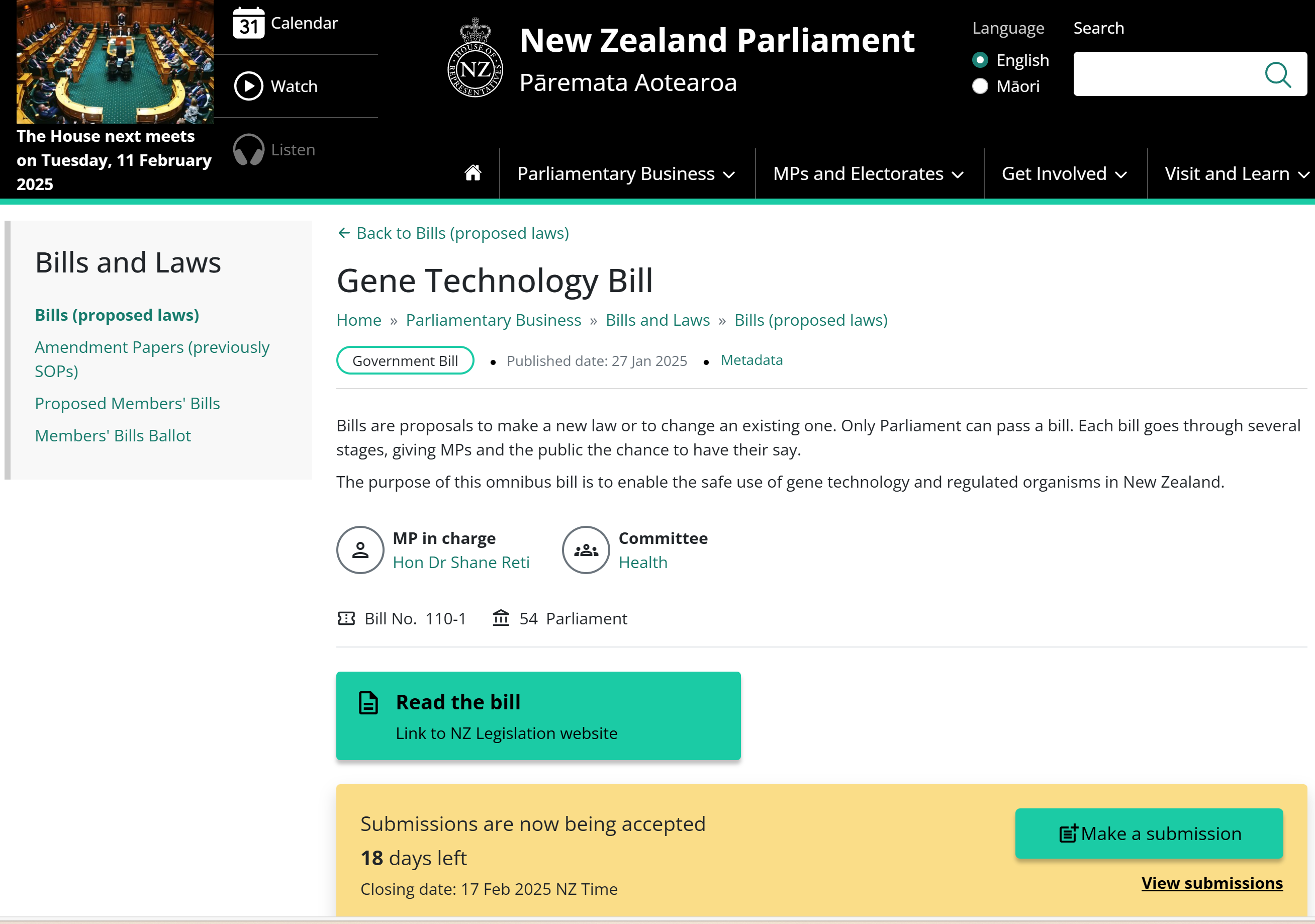Click the New Zealand Parliament title

click(x=716, y=40)
